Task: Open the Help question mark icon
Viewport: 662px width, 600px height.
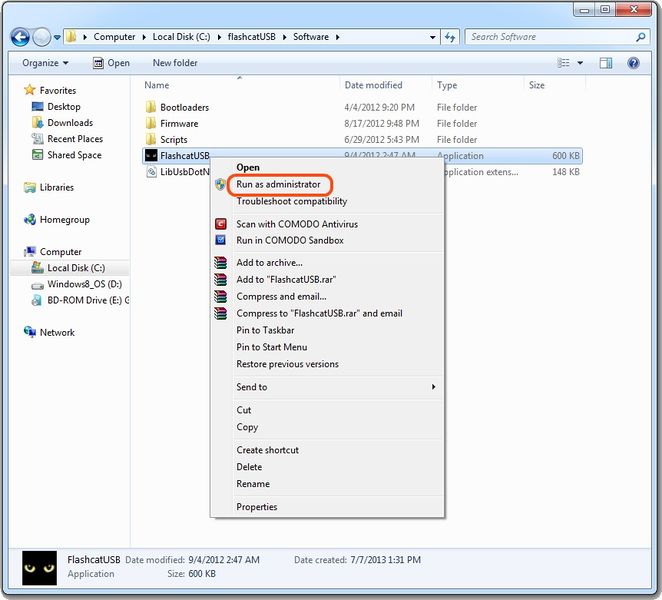Action: click(633, 62)
